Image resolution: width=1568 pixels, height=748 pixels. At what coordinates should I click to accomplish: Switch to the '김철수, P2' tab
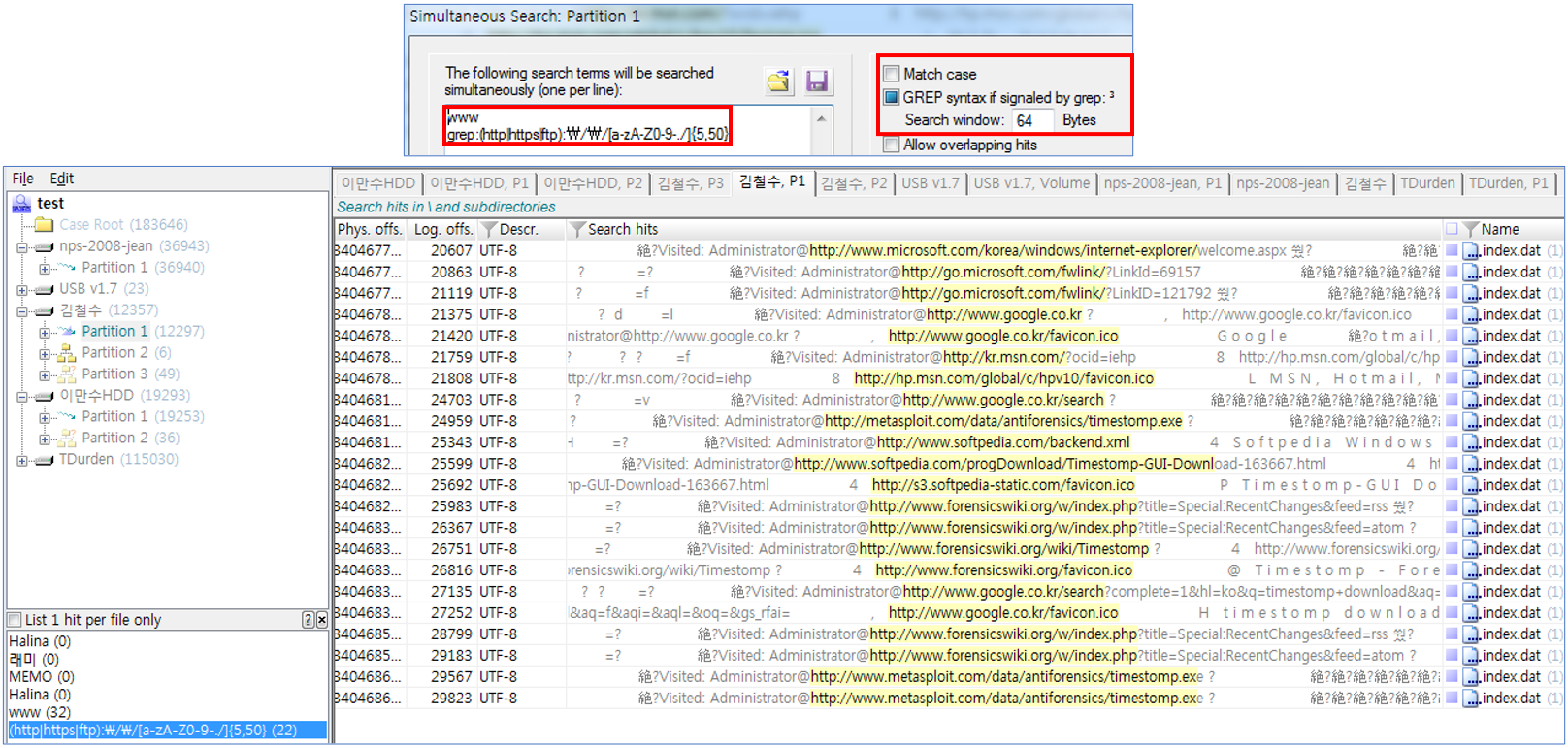[x=854, y=183]
